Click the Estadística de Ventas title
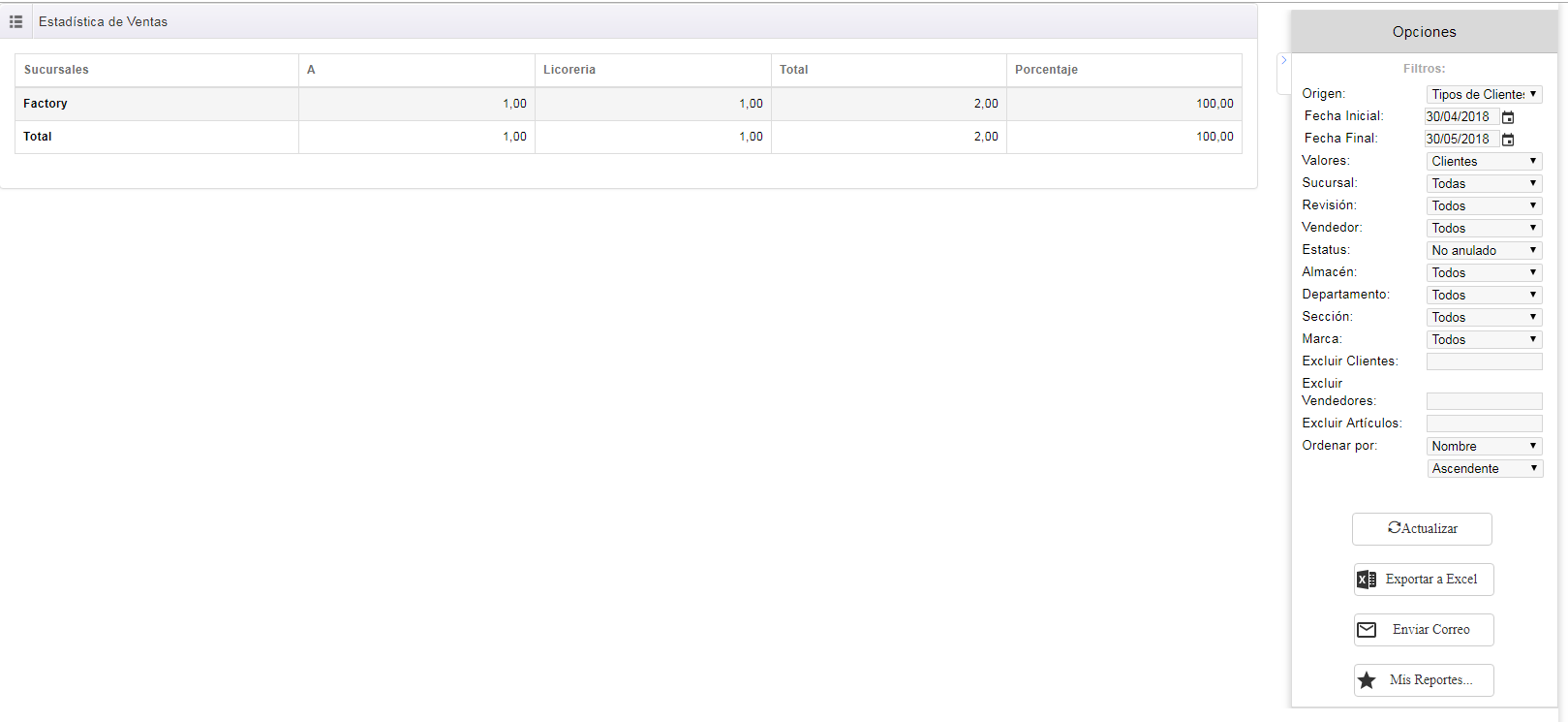 pos(103,21)
